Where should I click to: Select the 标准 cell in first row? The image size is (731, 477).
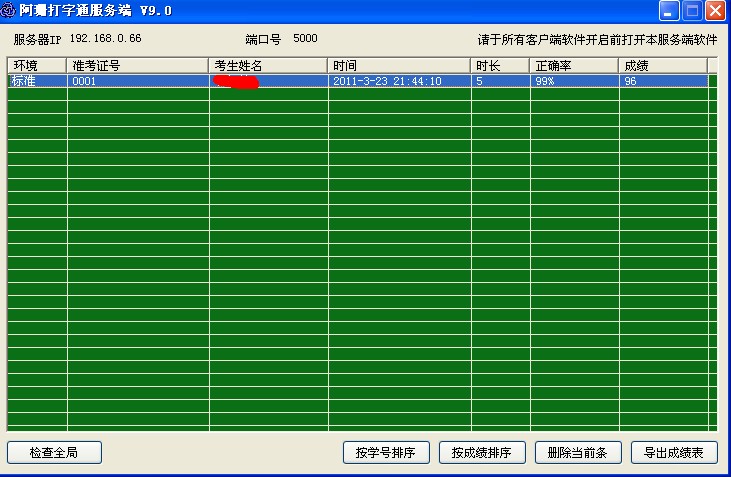(37, 81)
